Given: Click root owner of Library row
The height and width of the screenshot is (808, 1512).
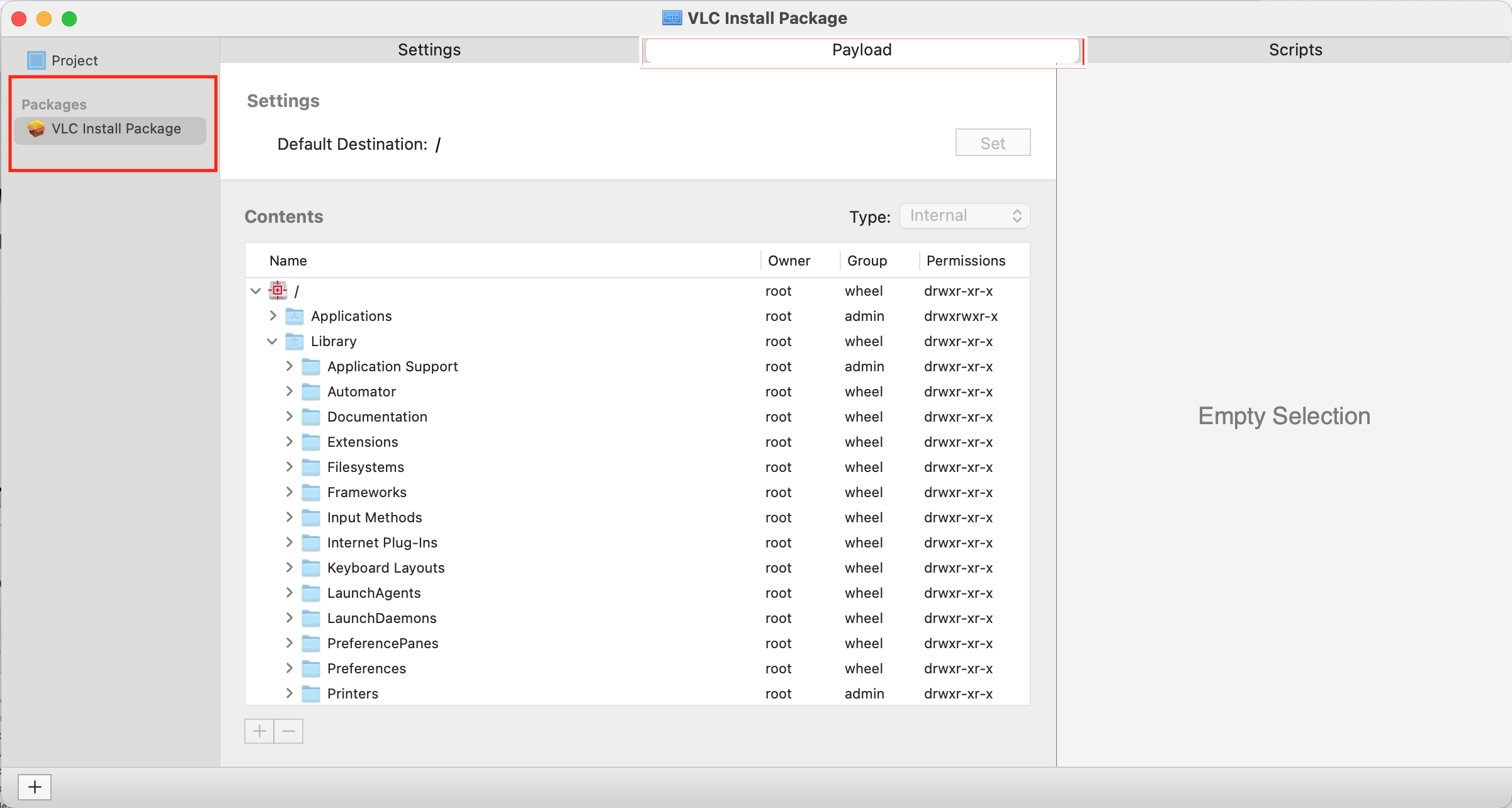Looking at the screenshot, I should 779,341.
